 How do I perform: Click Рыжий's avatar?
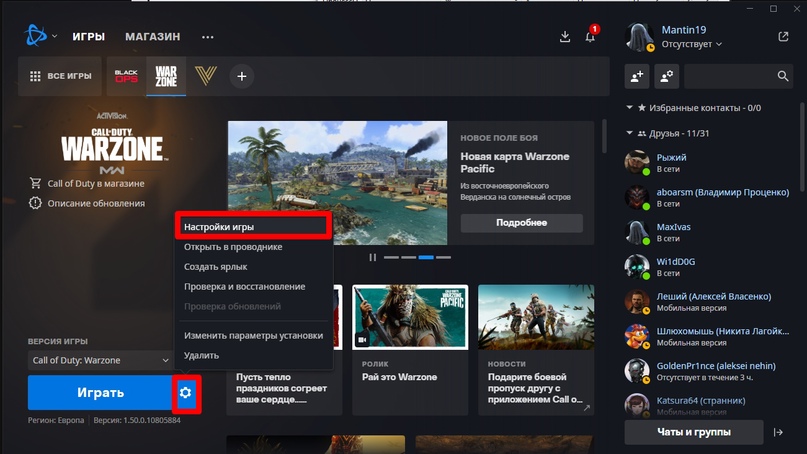point(637,163)
